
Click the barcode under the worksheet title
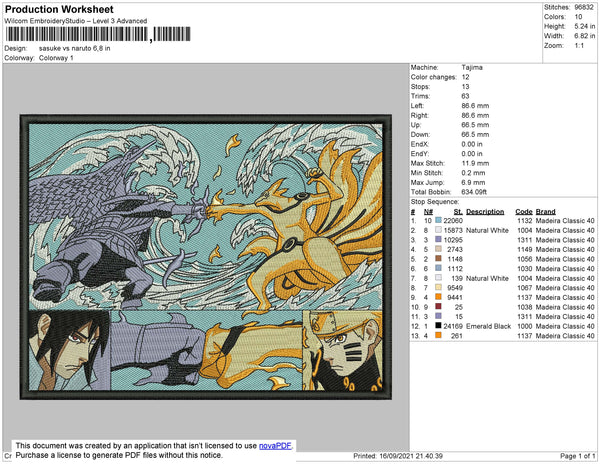(98, 34)
